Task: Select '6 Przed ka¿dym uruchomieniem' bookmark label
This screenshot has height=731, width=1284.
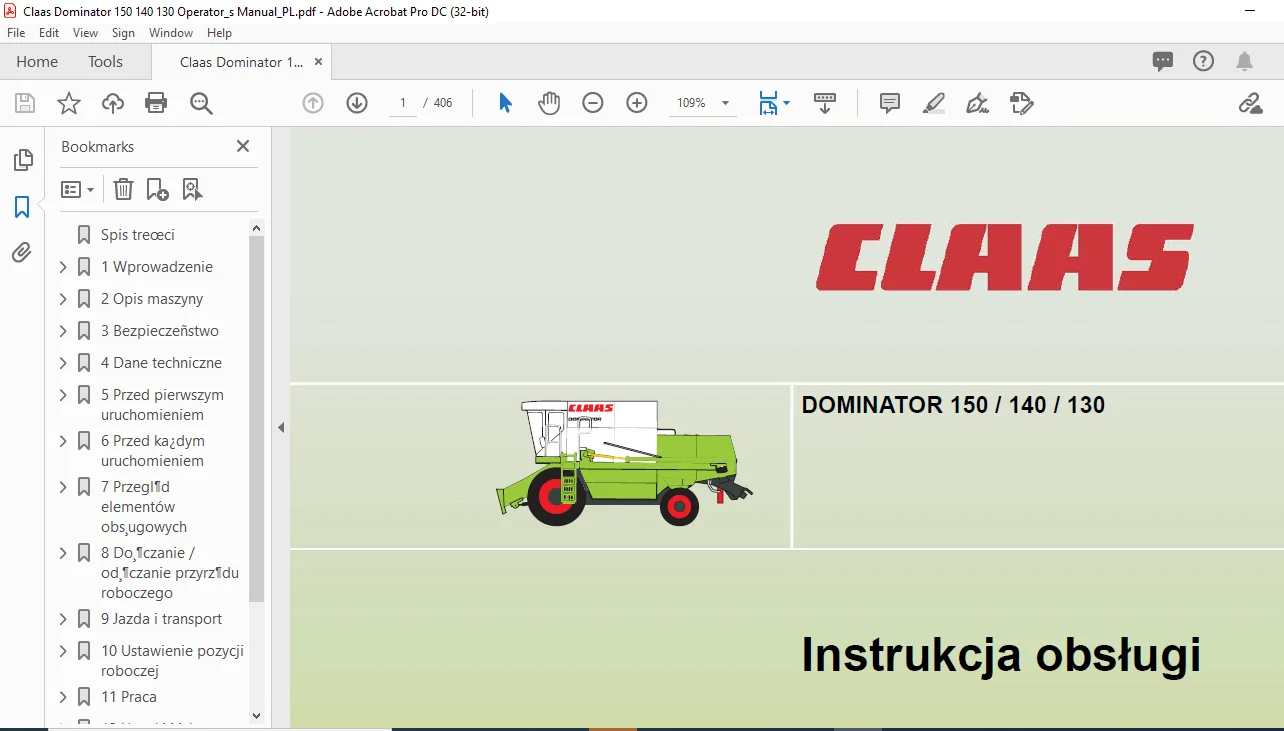Action: (x=153, y=451)
